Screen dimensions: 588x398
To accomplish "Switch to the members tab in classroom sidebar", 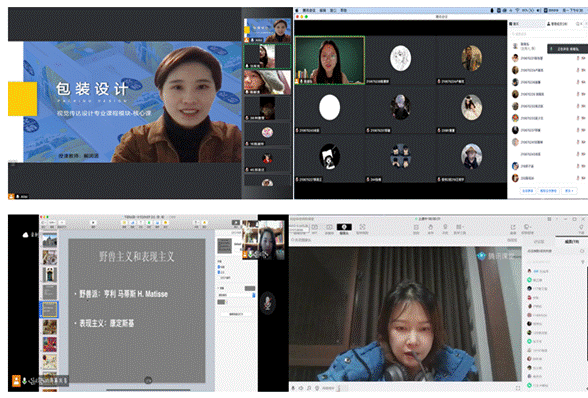I will pyautogui.click(x=572, y=242).
